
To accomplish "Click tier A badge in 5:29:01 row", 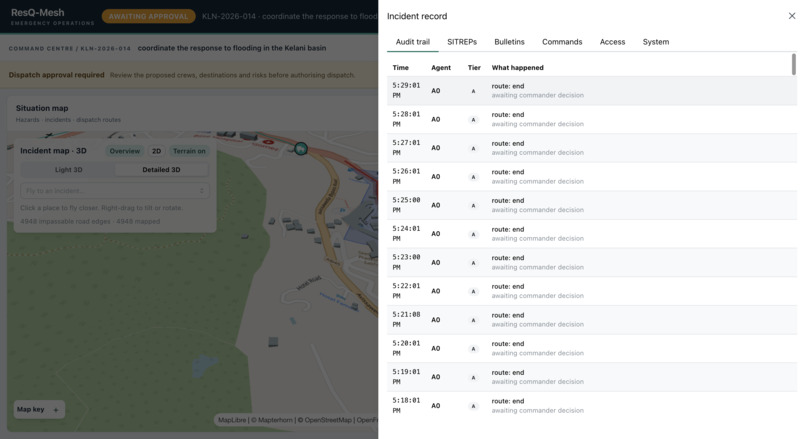I will coord(473,91).
